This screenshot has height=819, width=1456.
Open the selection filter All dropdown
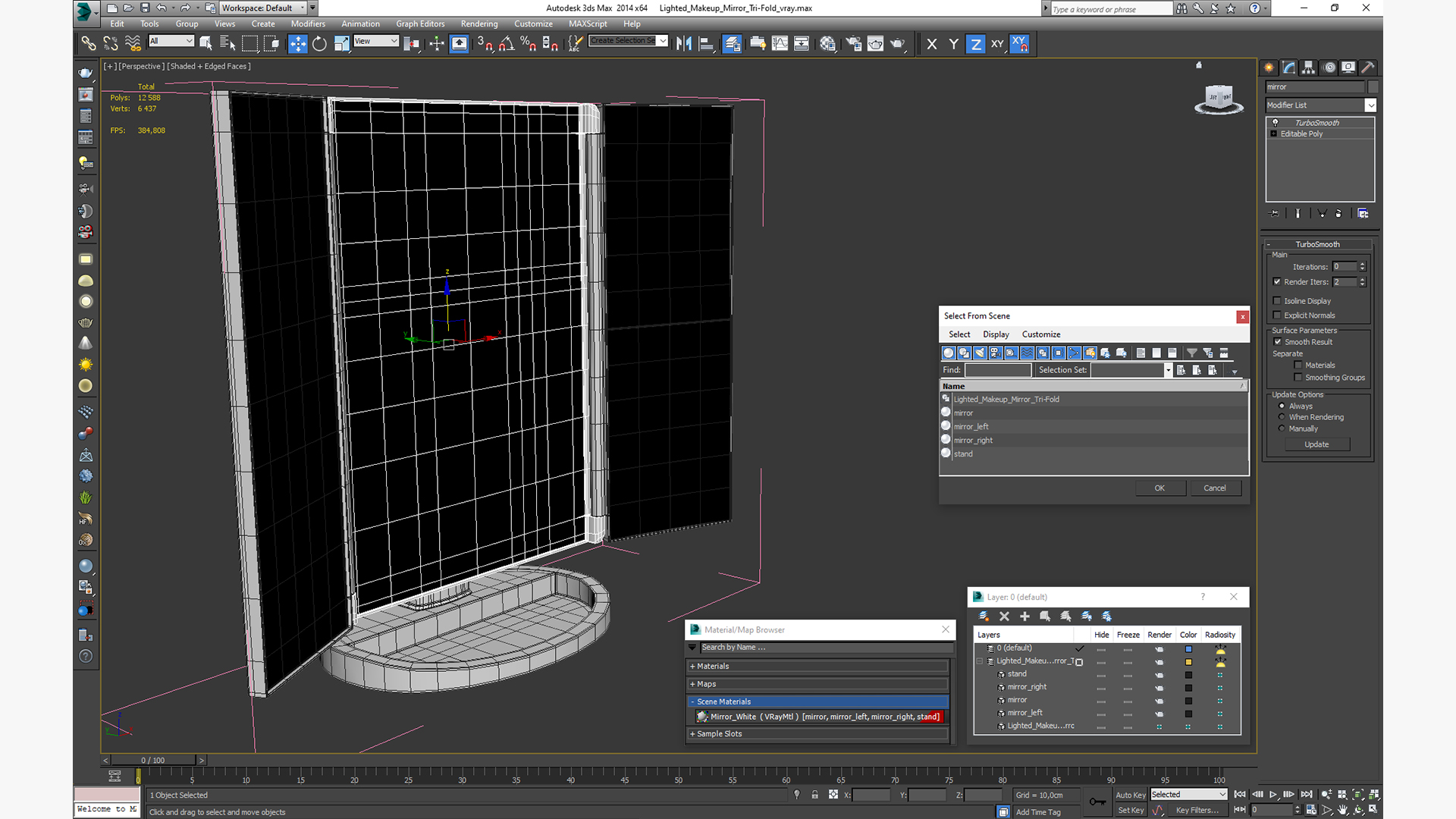point(171,41)
